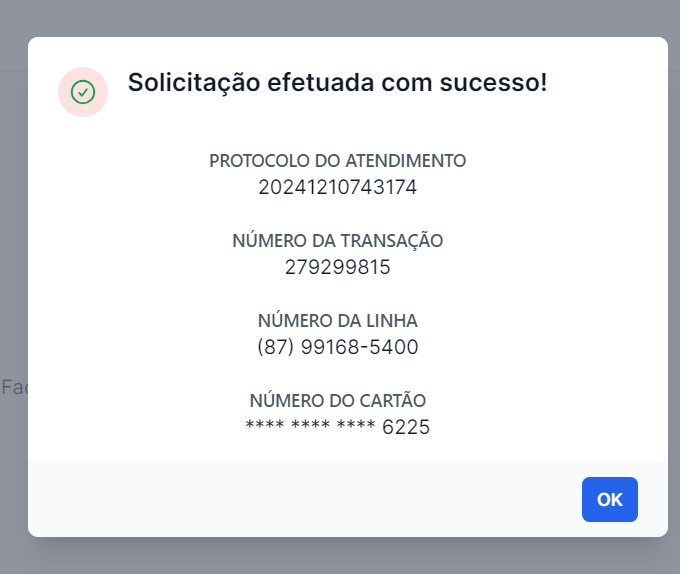Click the 'Solicitação efetuada com sucesso!' heading
This screenshot has width=680, height=574.
(x=337, y=82)
